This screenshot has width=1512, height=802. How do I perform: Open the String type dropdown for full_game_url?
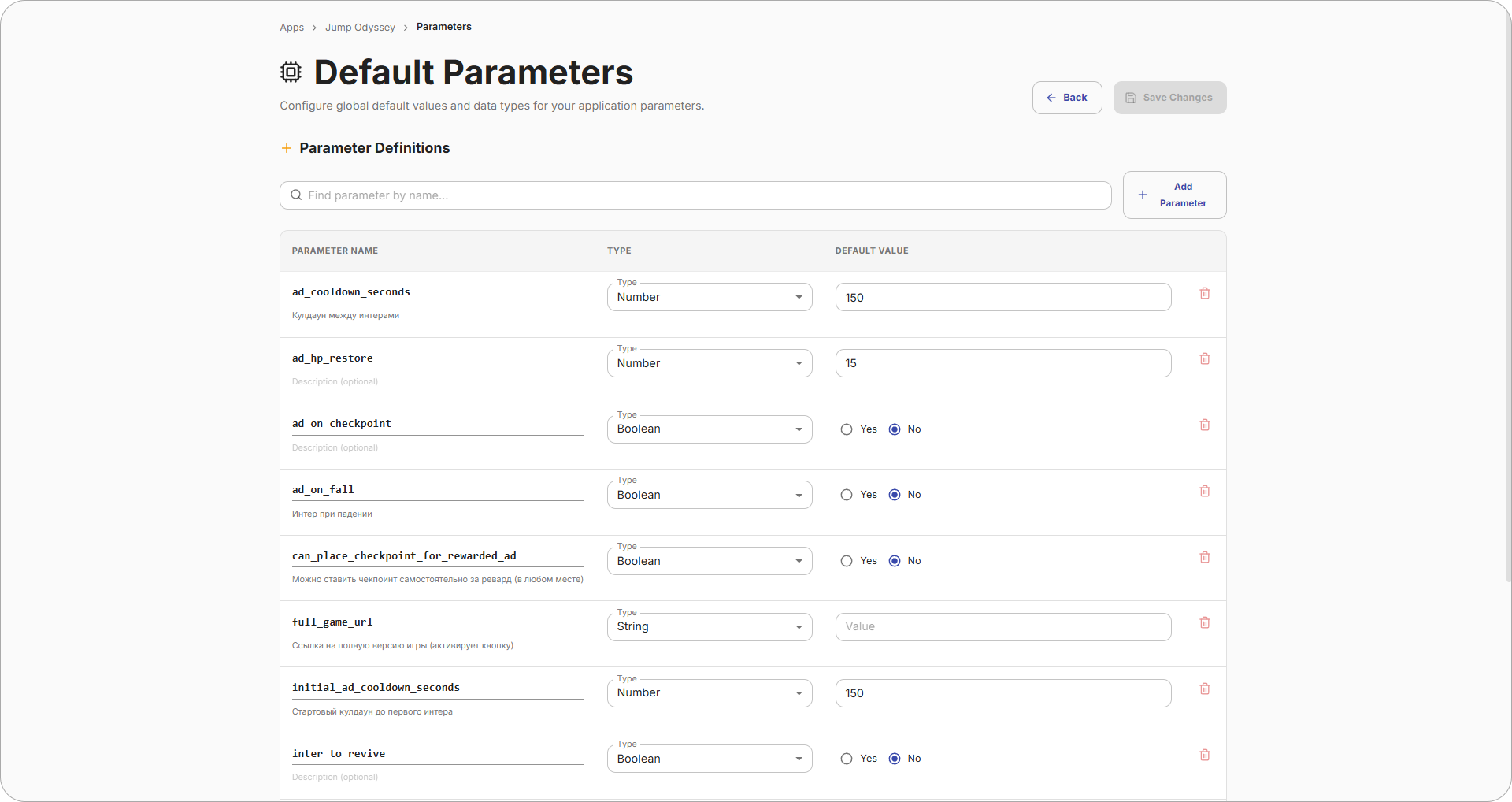pyautogui.click(x=709, y=626)
